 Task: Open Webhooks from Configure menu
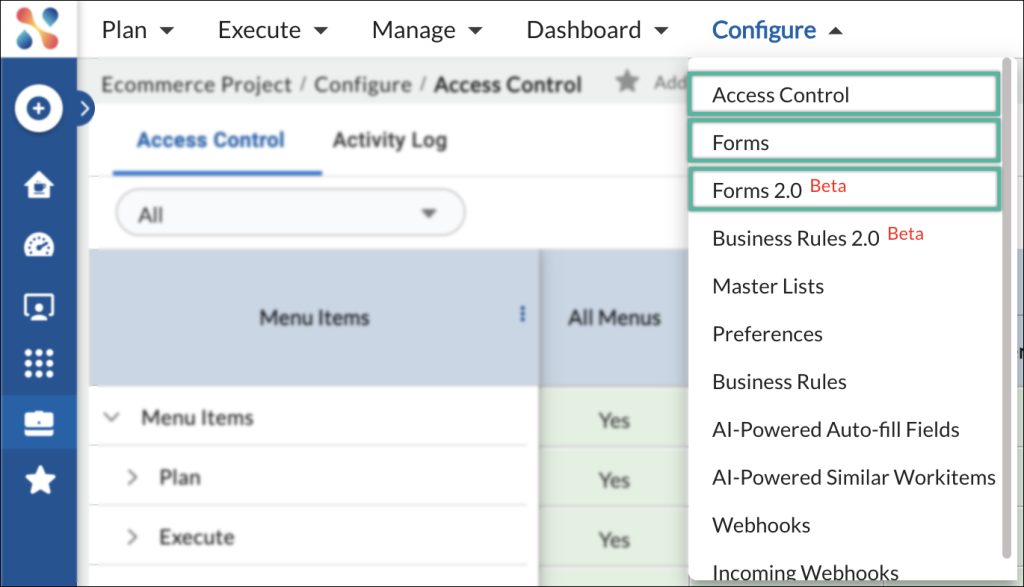(x=761, y=525)
